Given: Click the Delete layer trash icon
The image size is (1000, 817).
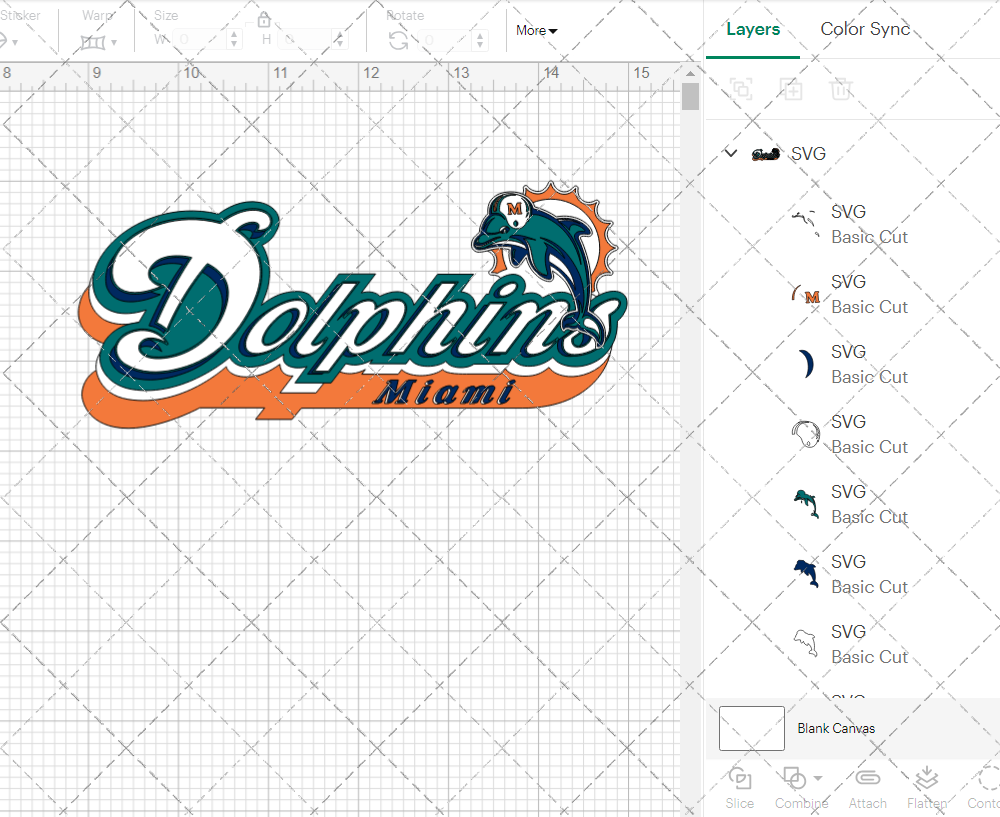Looking at the screenshot, I should tap(841, 89).
